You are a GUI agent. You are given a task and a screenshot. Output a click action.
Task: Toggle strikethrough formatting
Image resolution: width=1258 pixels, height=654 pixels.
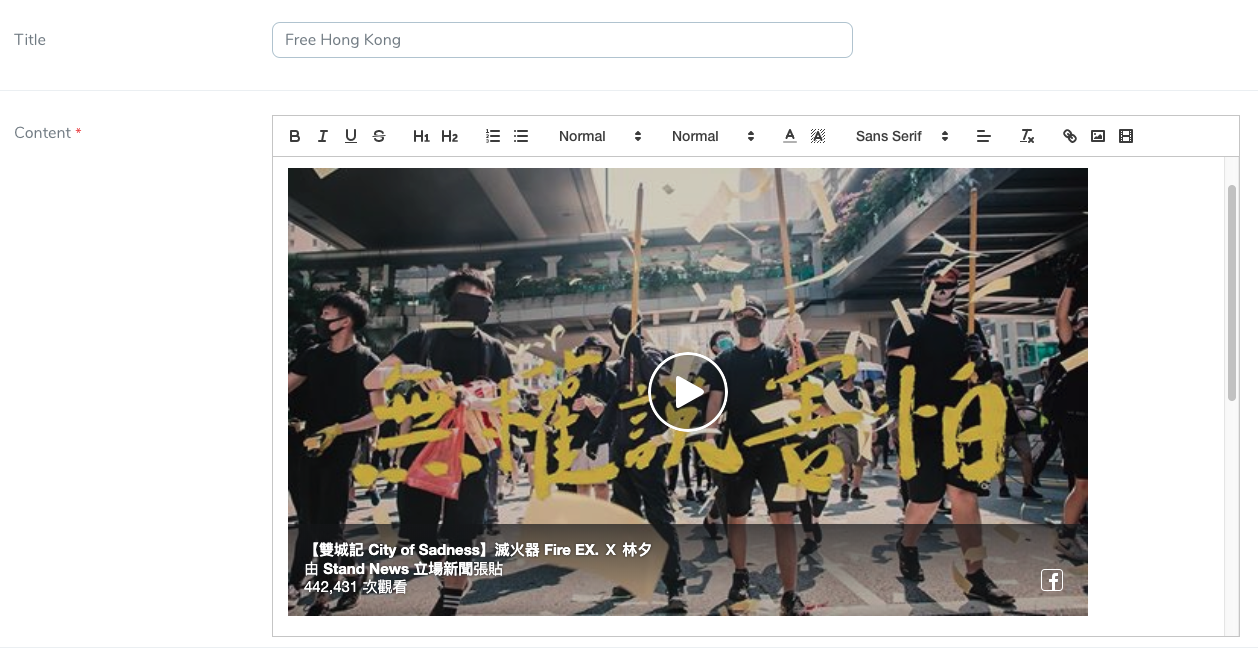[x=379, y=136]
